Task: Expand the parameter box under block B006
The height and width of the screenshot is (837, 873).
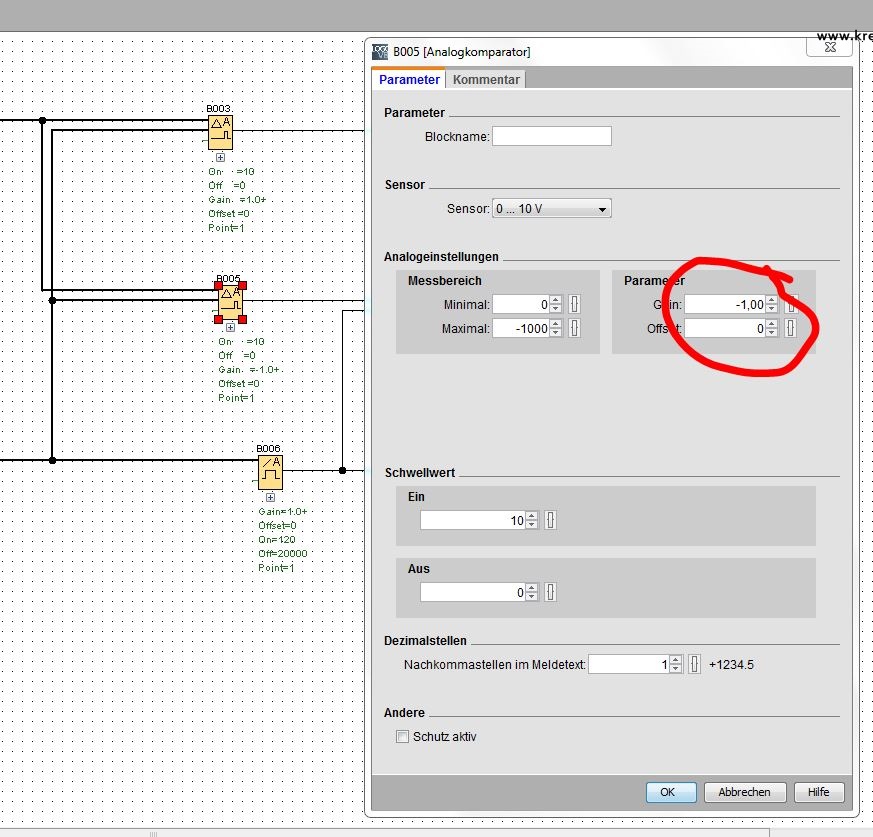Action: [x=270, y=497]
